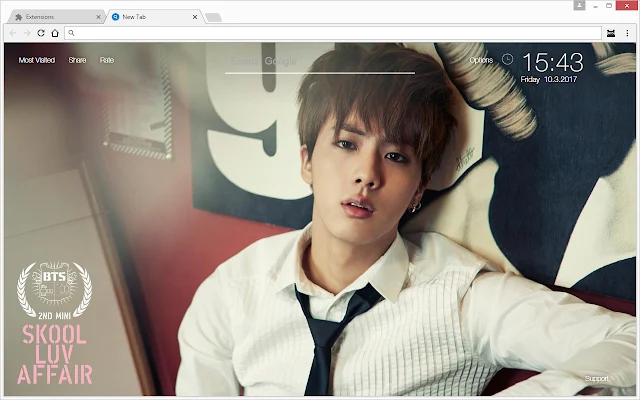Image resolution: width=640 pixels, height=400 pixels.
Task: Close the New Tab tab
Action: [195, 17]
